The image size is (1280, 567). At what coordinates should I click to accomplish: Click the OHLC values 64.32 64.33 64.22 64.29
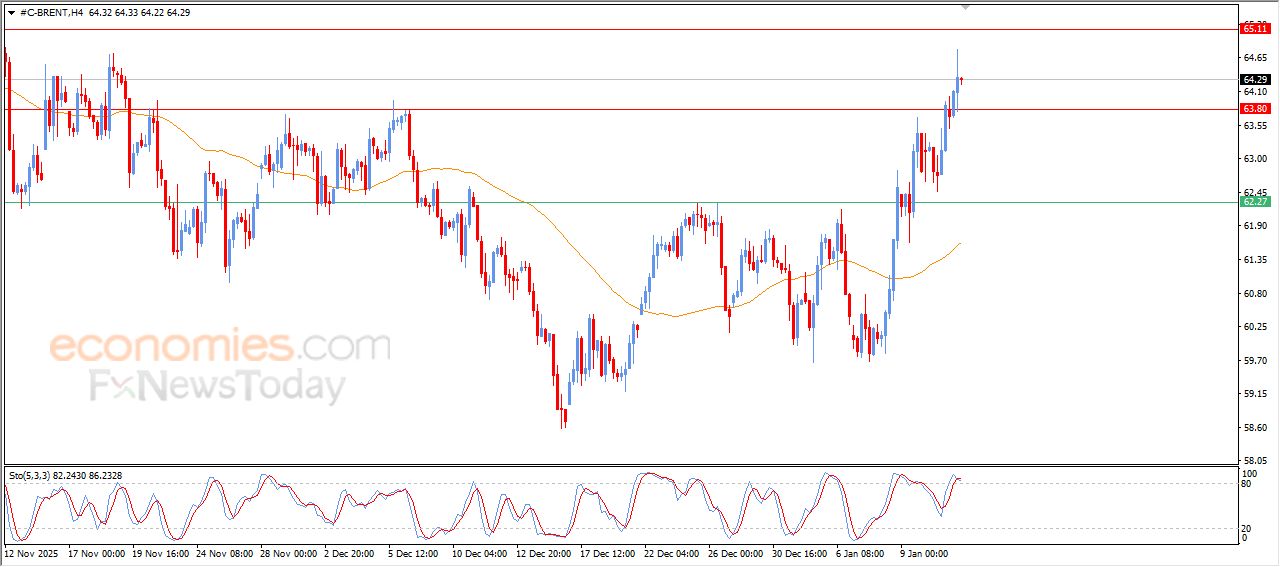(x=140, y=13)
